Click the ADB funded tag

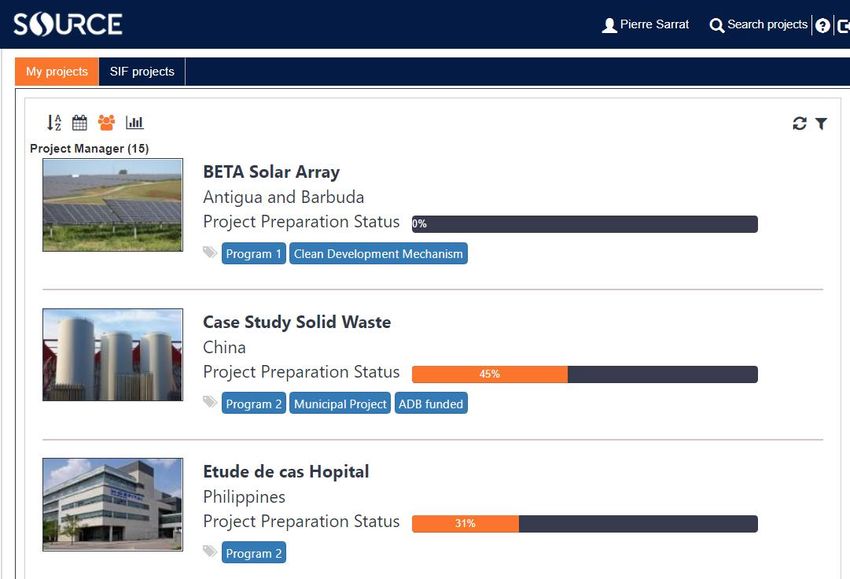[431, 404]
